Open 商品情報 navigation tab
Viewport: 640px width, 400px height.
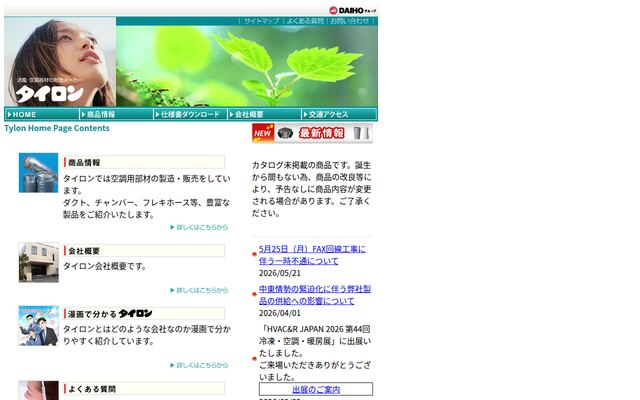pyautogui.click(x=116, y=115)
